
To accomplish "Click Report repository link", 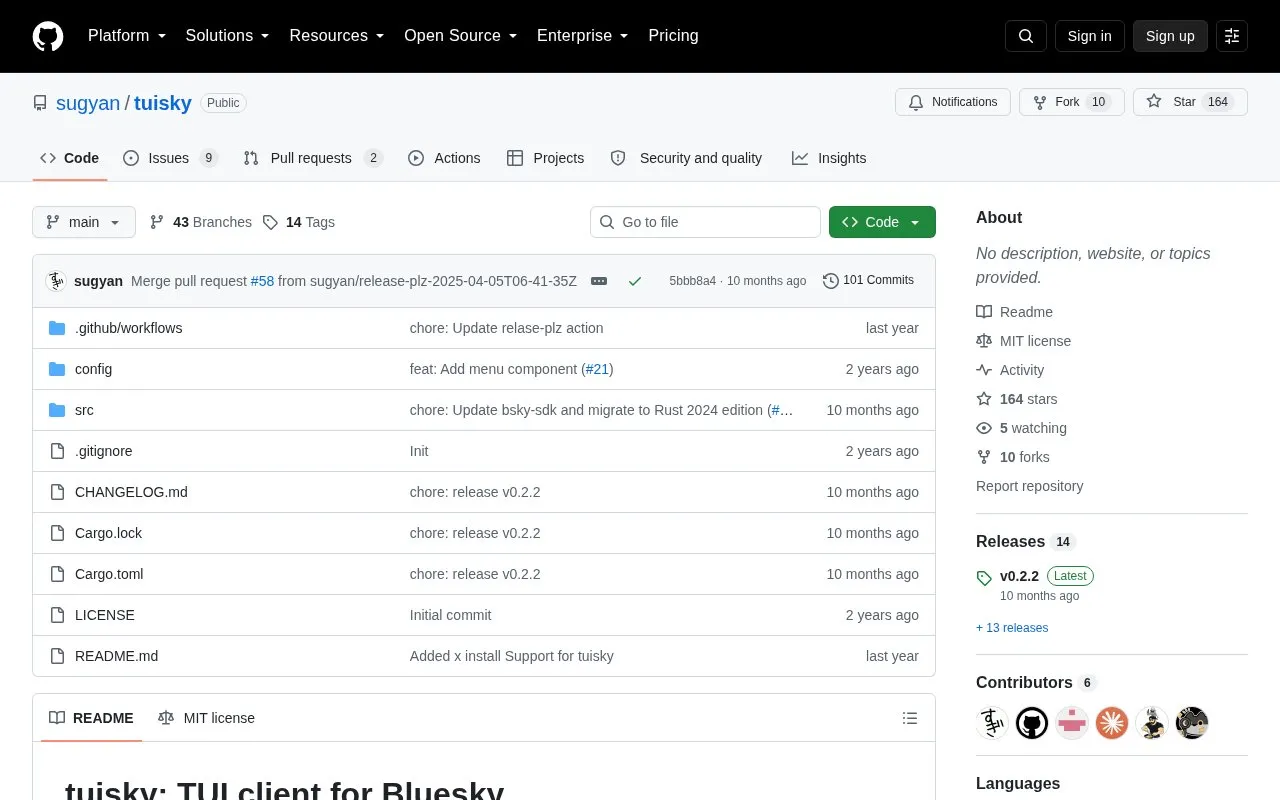I will pyautogui.click(x=1029, y=486).
